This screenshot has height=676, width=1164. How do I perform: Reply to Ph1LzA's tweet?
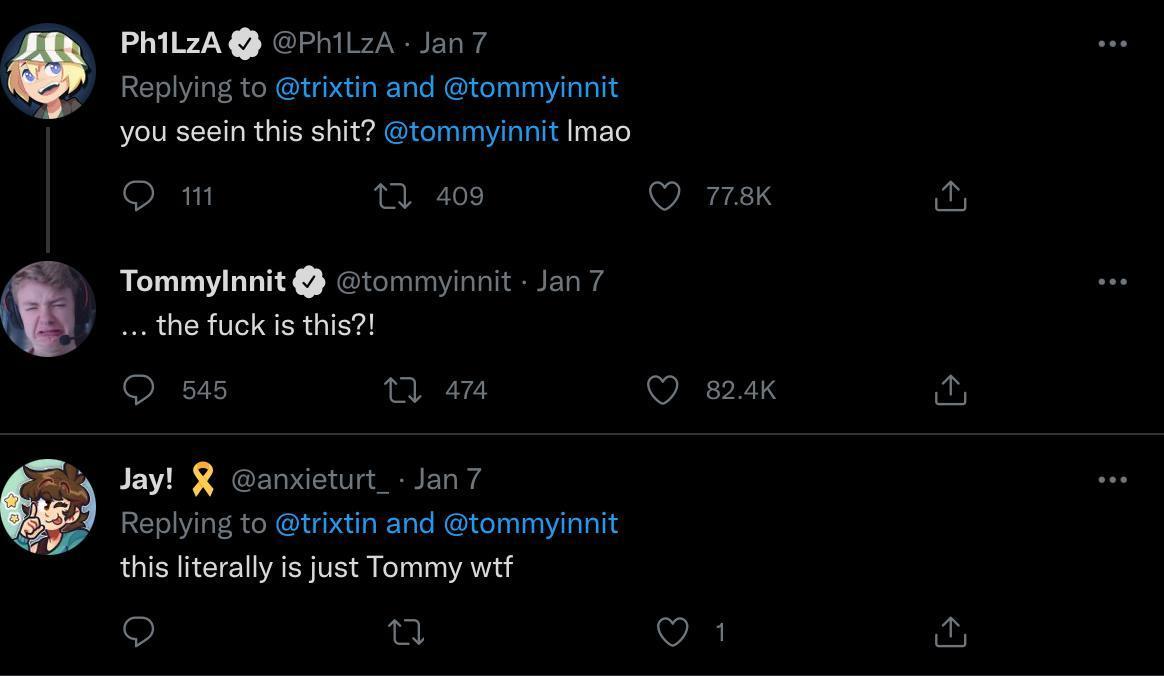pyautogui.click(x=138, y=196)
